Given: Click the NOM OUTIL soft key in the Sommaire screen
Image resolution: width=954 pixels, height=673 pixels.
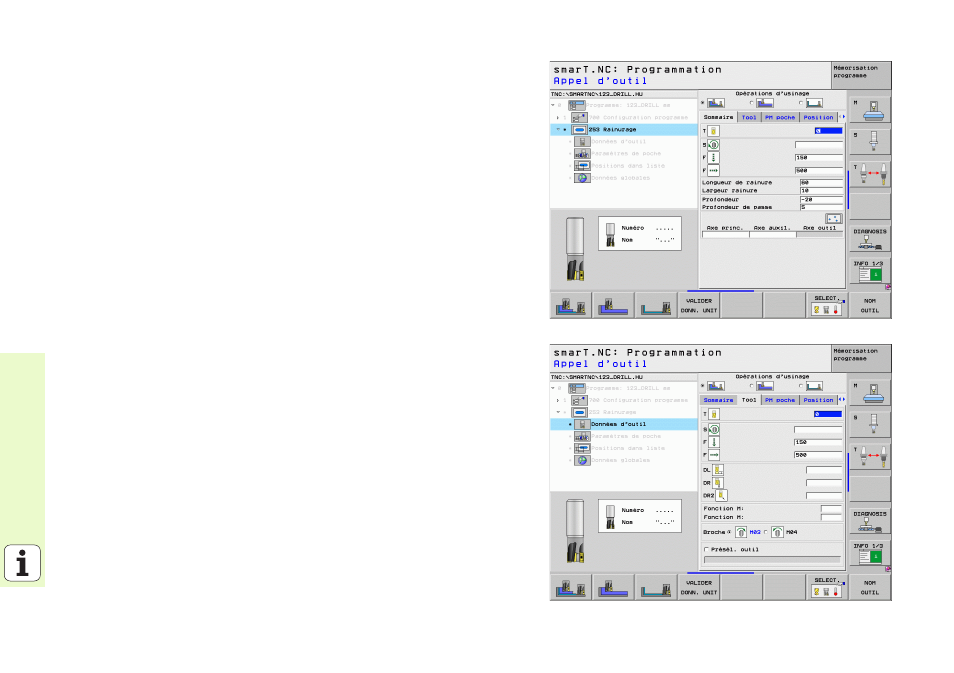Looking at the screenshot, I should 870,305.
